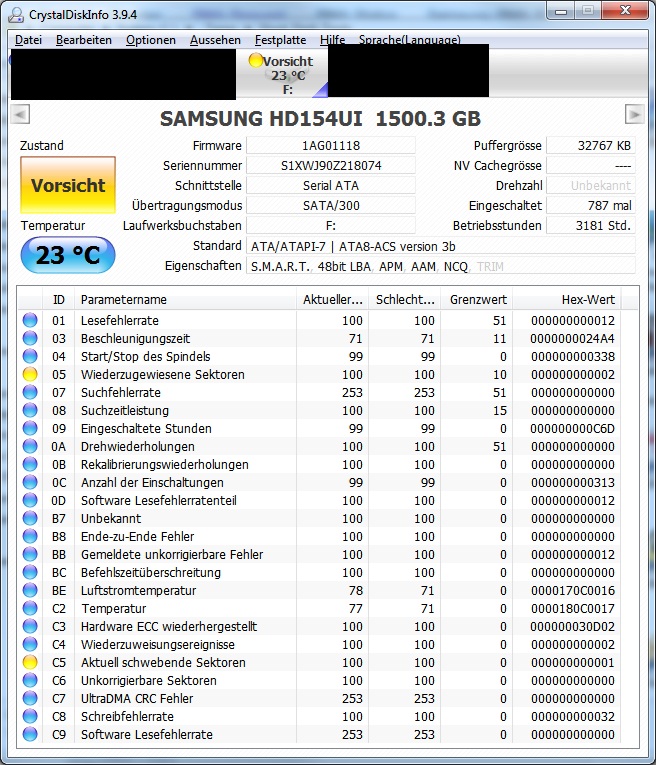Click status icon for Ende-zu-Ende Fehler

[30, 536]
